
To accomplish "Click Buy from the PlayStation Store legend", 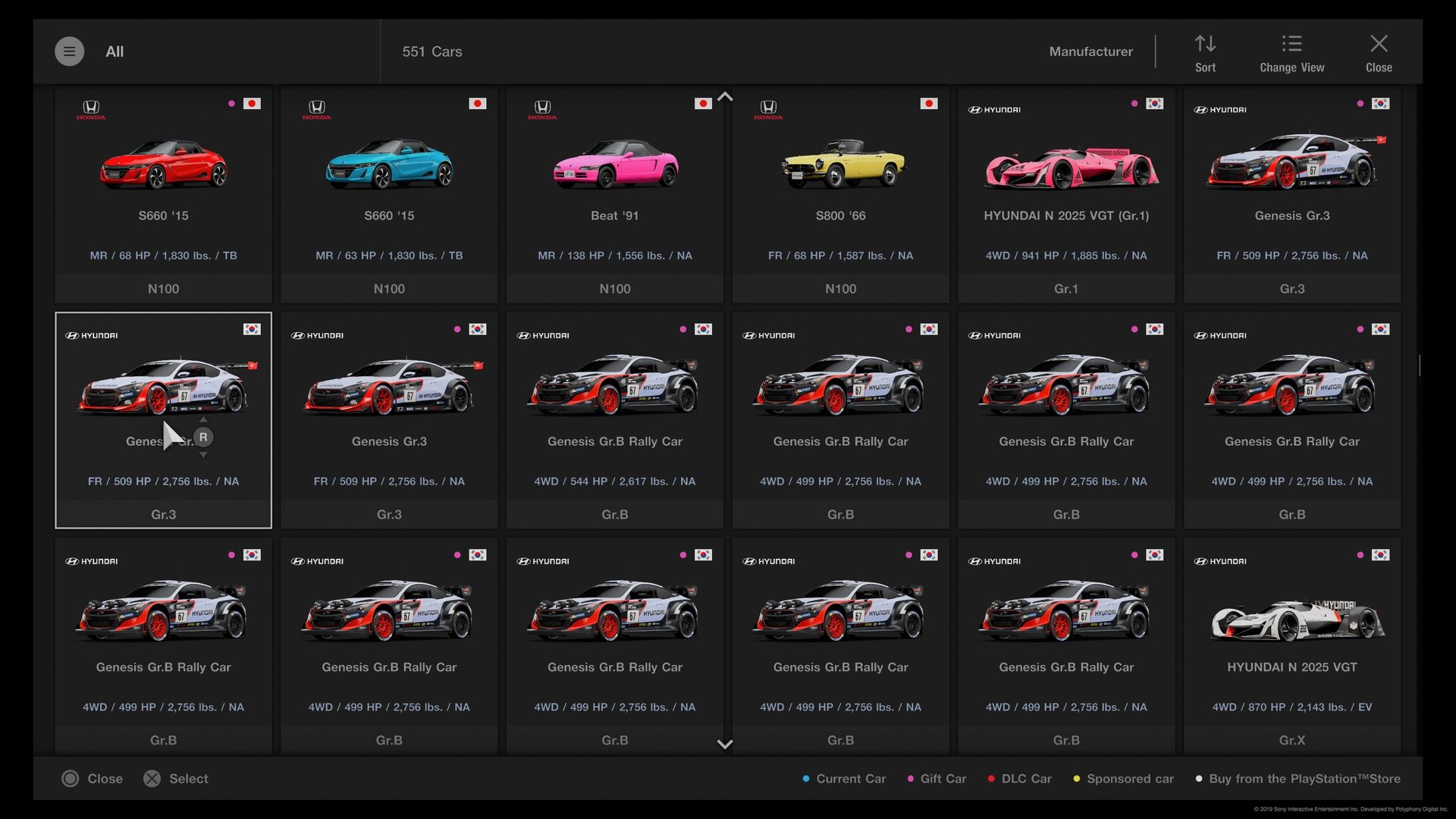I will [1304, 779].
